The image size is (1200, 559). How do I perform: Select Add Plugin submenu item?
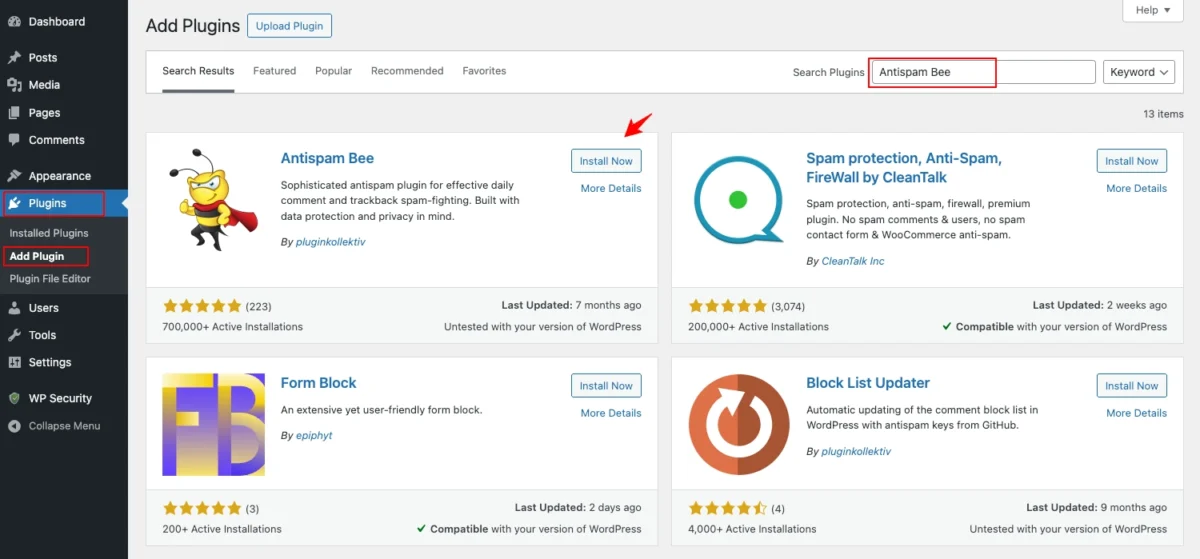[x=37, y=256]
